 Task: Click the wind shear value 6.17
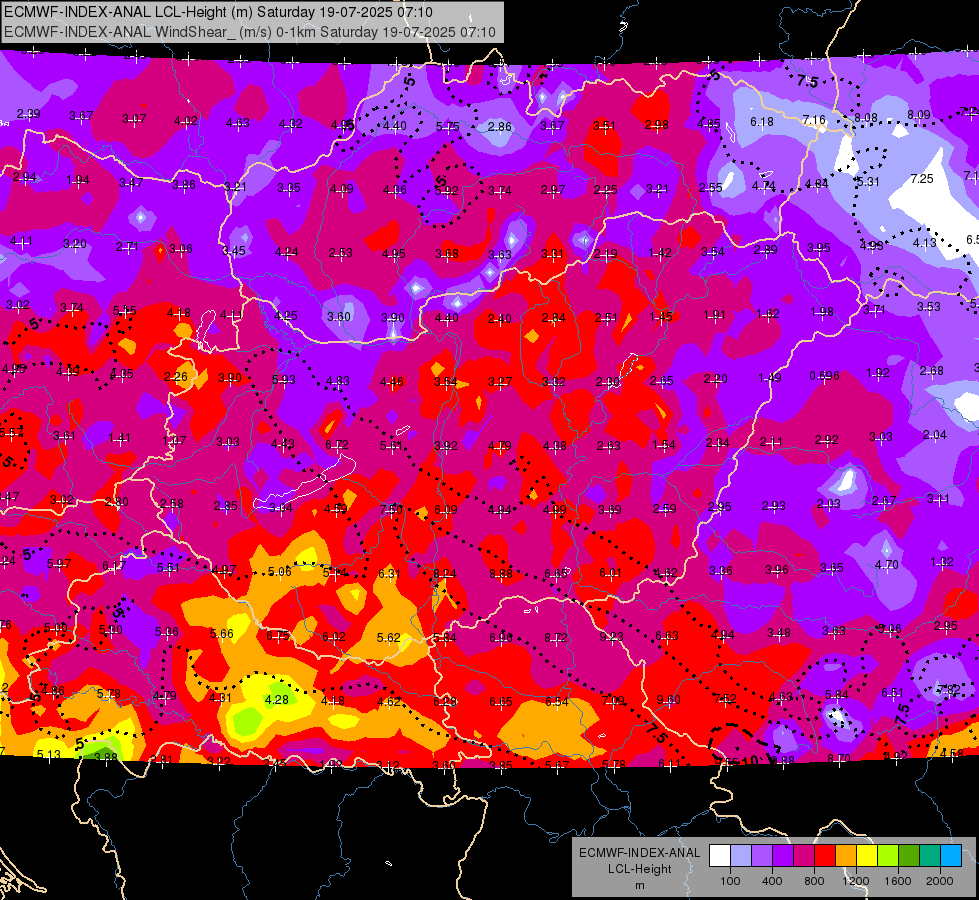pos(114,565)
